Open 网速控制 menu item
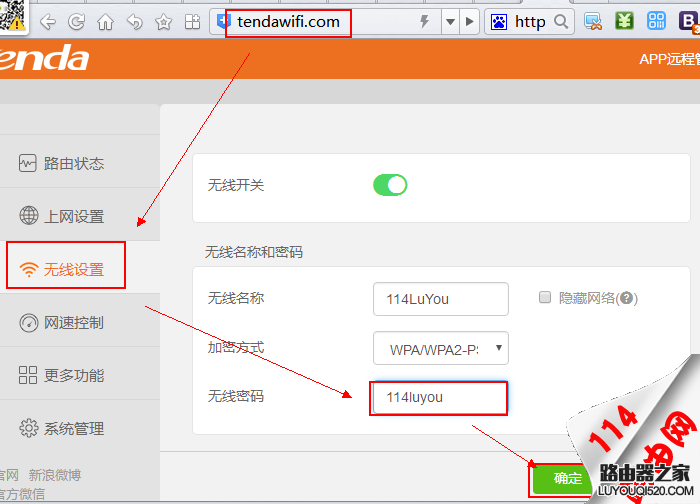The image size is (700, 504). pos(80,322)
